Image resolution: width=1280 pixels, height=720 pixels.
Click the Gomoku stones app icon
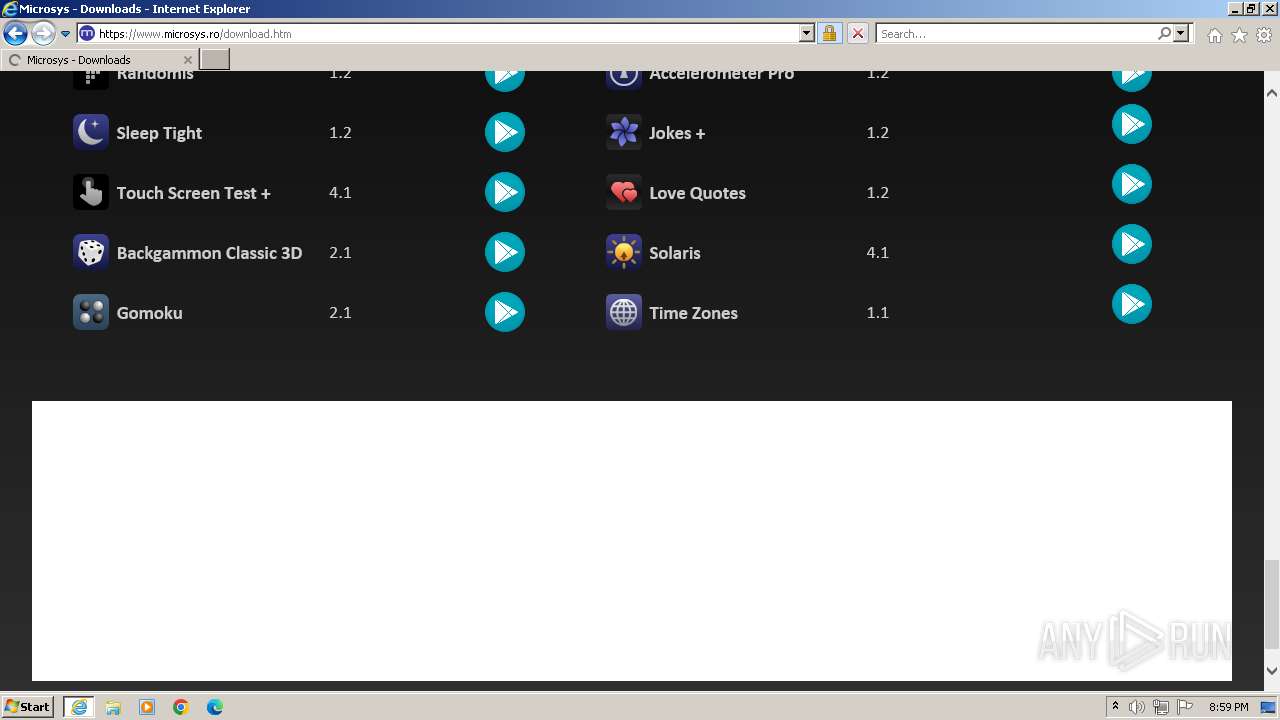click(x=91, y=312)
